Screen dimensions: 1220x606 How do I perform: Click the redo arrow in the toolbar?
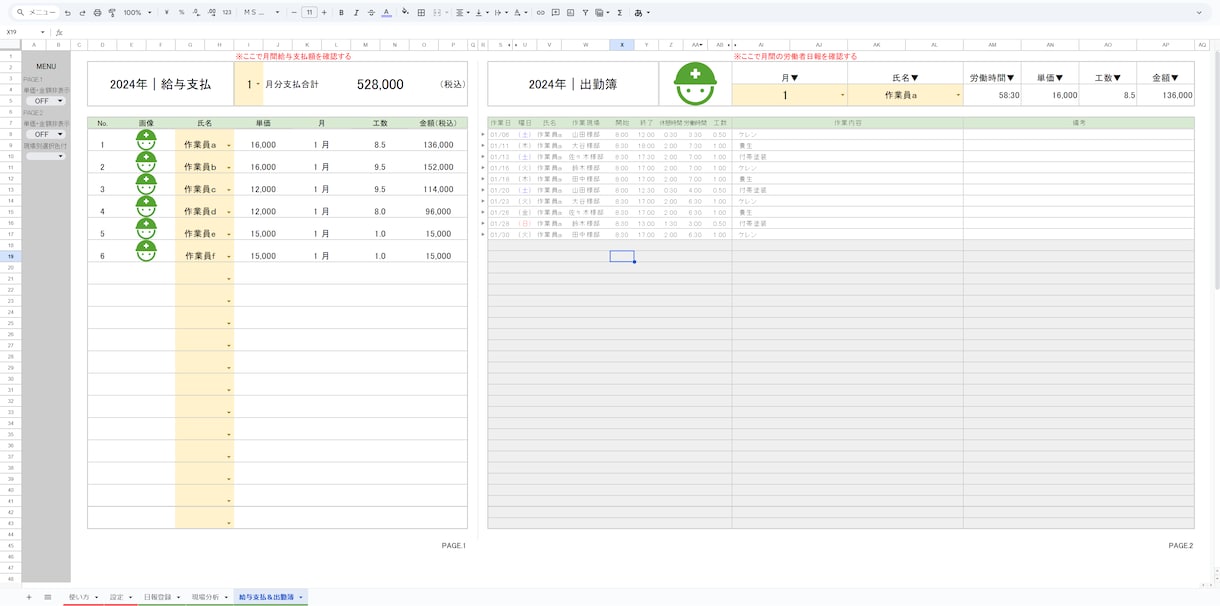pyautogui.click(x=81, y=13)
